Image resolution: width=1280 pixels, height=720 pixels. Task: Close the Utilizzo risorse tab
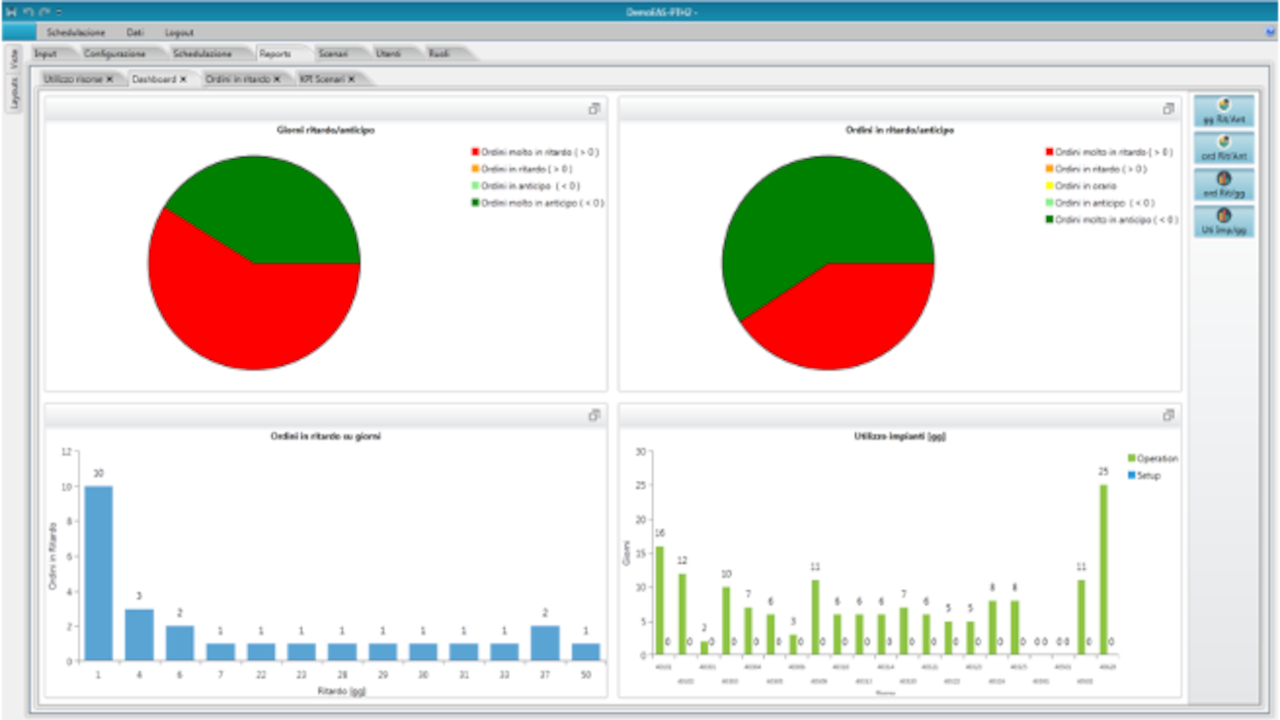click(110, 78)
